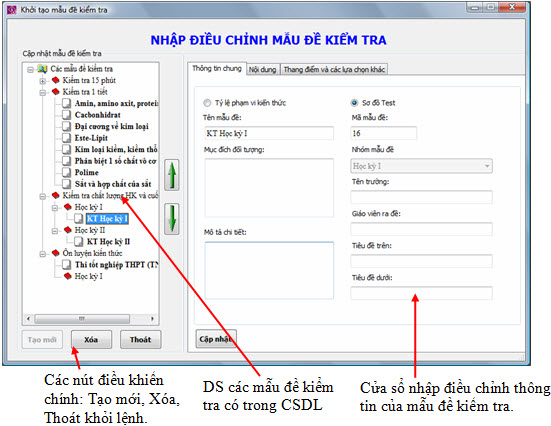Click the Cập nhật button
Viewport: 551px width, 426px height.
tap(215, 339)
